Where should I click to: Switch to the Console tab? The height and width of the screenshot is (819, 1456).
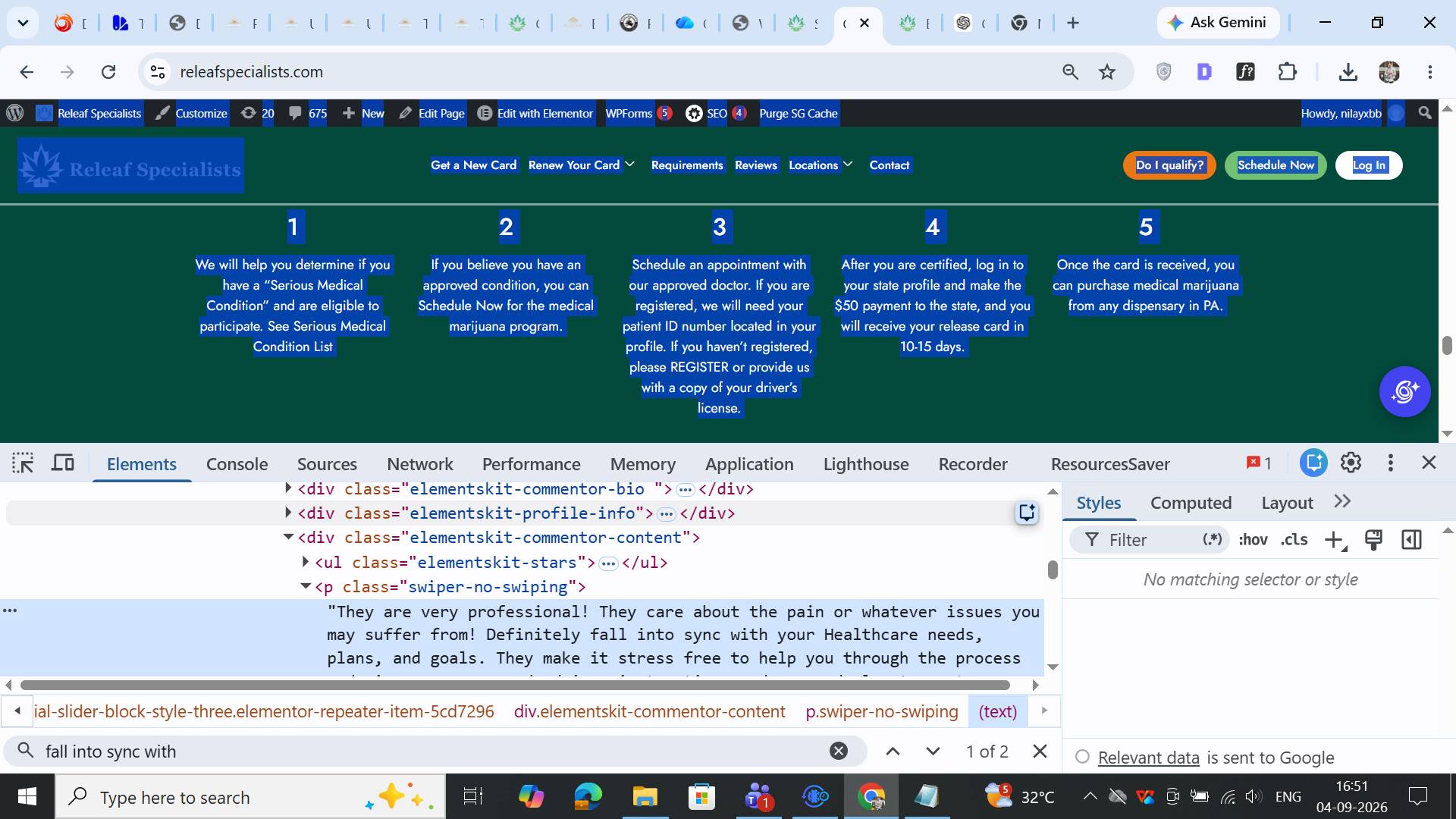pos(237,464)
